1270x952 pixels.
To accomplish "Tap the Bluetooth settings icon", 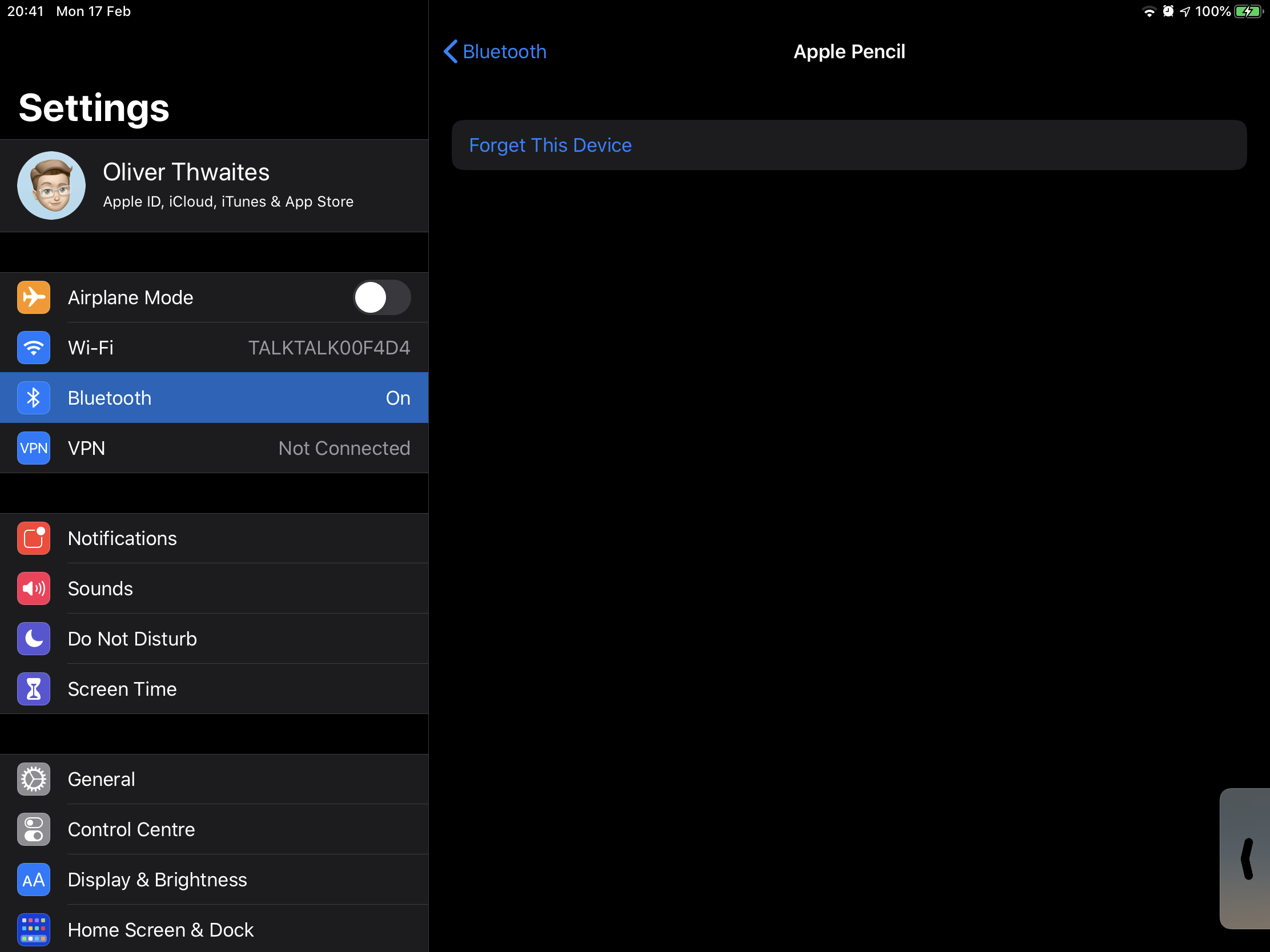I will click(33, 397).
